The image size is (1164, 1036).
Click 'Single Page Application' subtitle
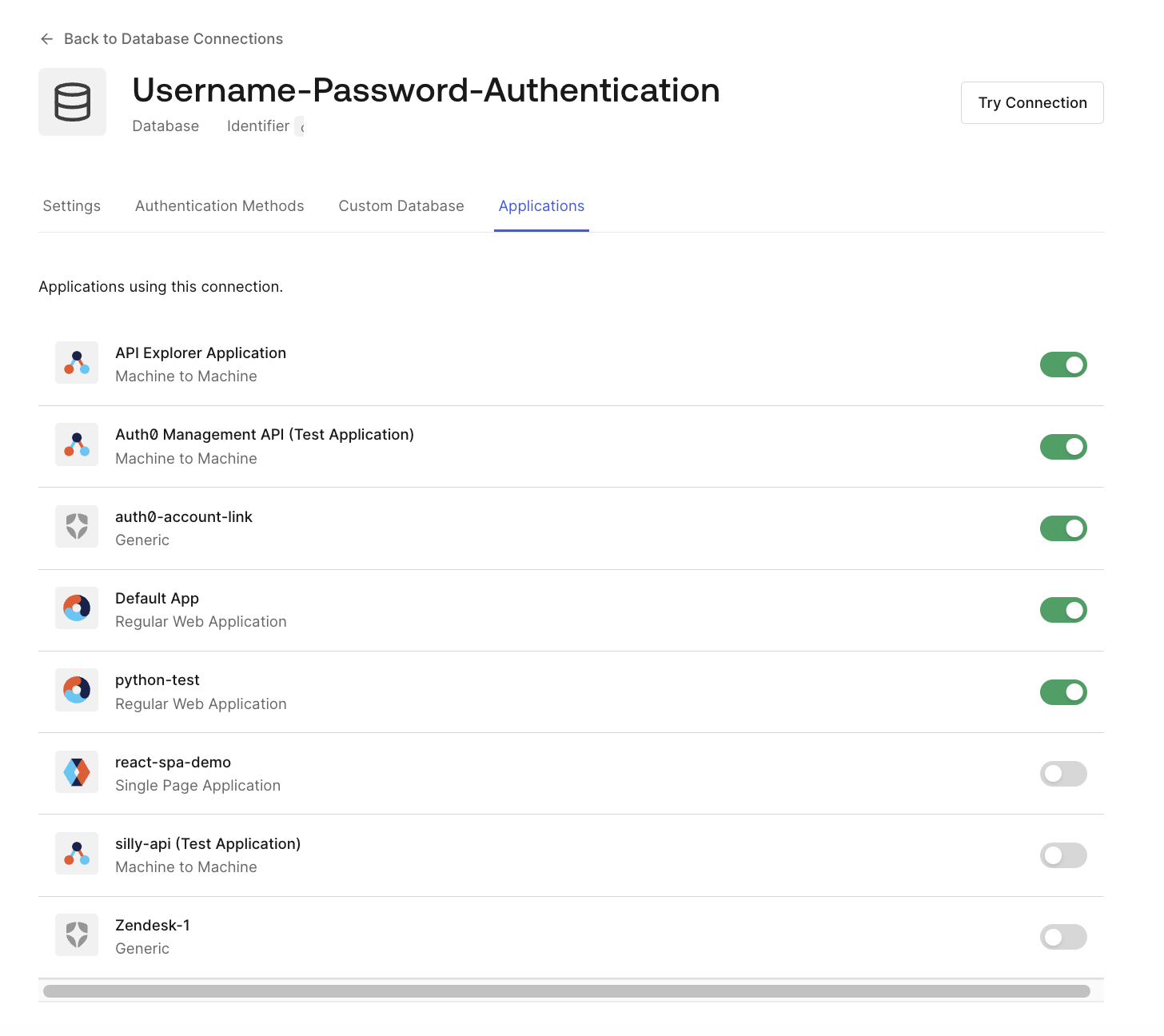click(197, 786)
